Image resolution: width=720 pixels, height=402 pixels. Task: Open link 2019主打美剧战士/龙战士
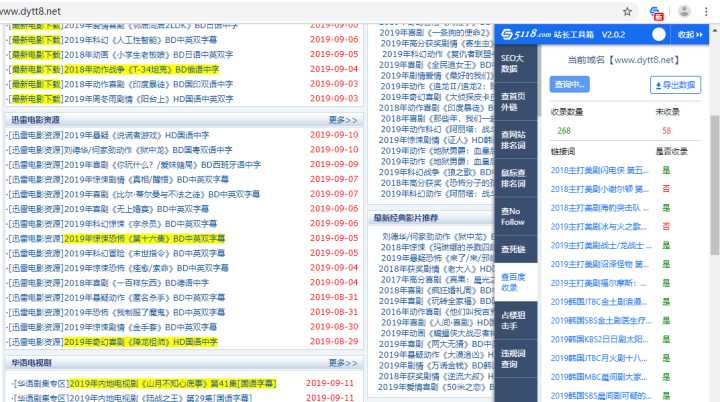(601, 245)
